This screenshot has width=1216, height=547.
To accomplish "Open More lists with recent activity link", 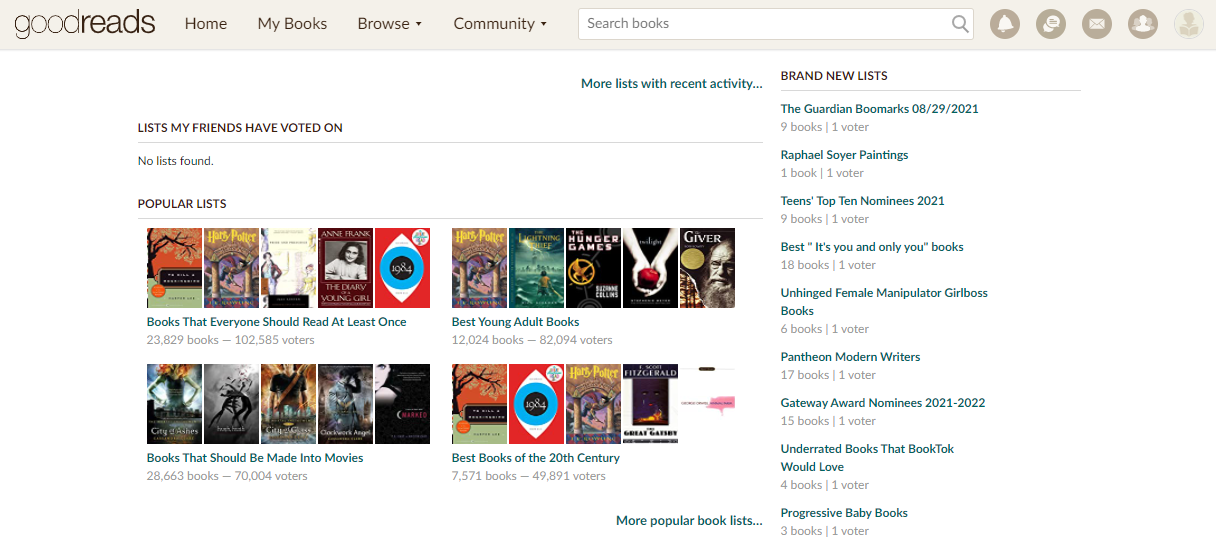I will point(672,84).
